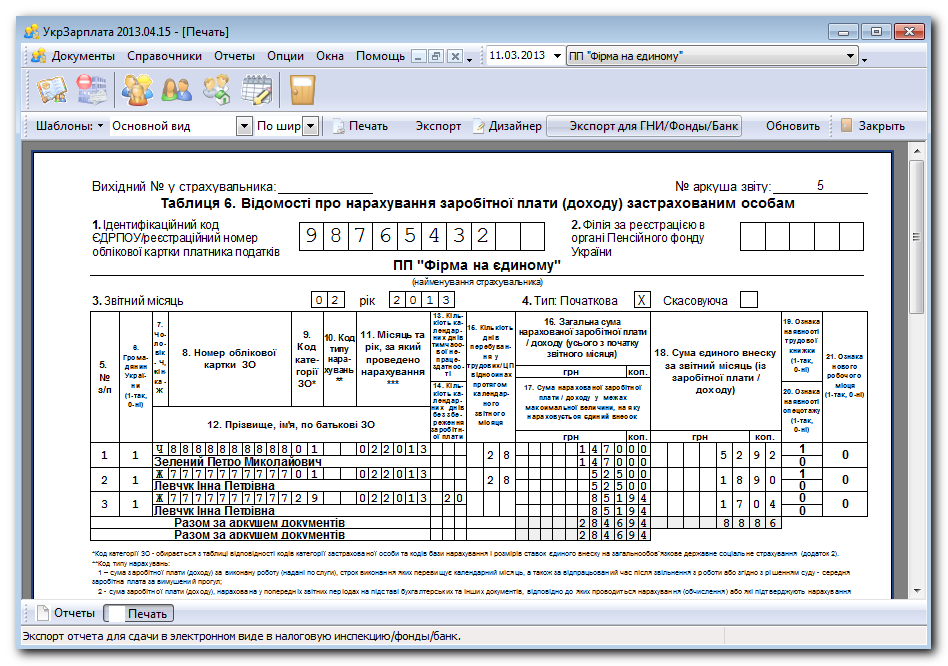Click the № аркуша звіту label
This screenshot has height=666, width=948.
click(x=723, y=187)
